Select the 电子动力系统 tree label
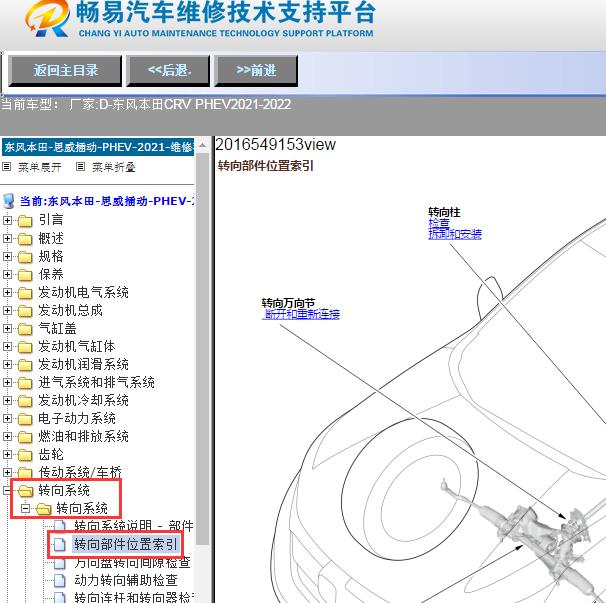Viewport: 606px width, 603px height. [77, 418]
